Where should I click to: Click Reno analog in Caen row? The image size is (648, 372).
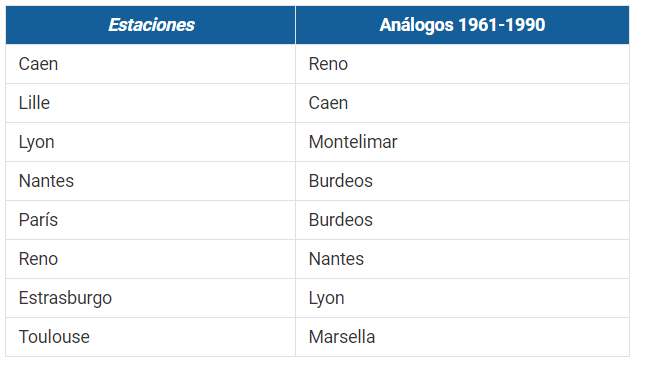tap(462, 64)
